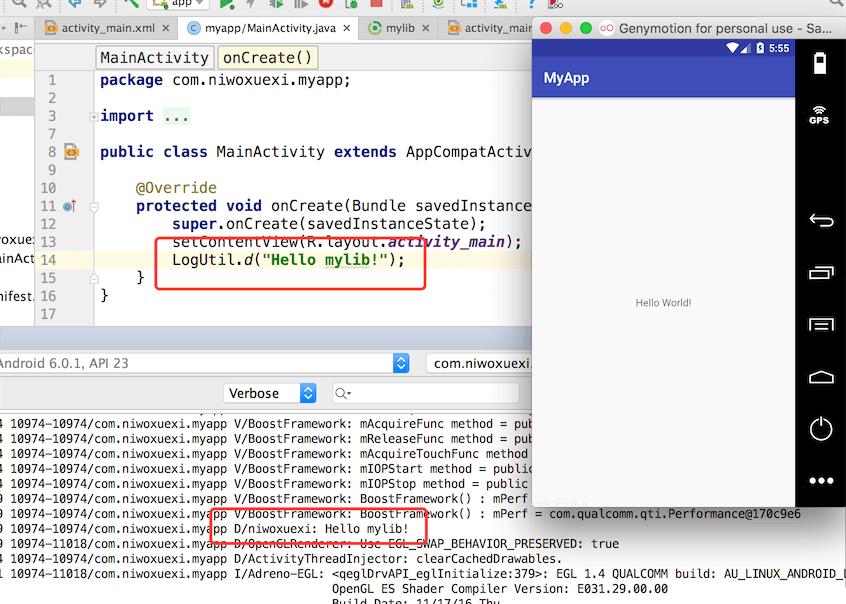Image resolution: width=846 pixels, height=604 pixels.
Task: Navigate back with the left arrow toolbar icon
Action: coord(74,4)
